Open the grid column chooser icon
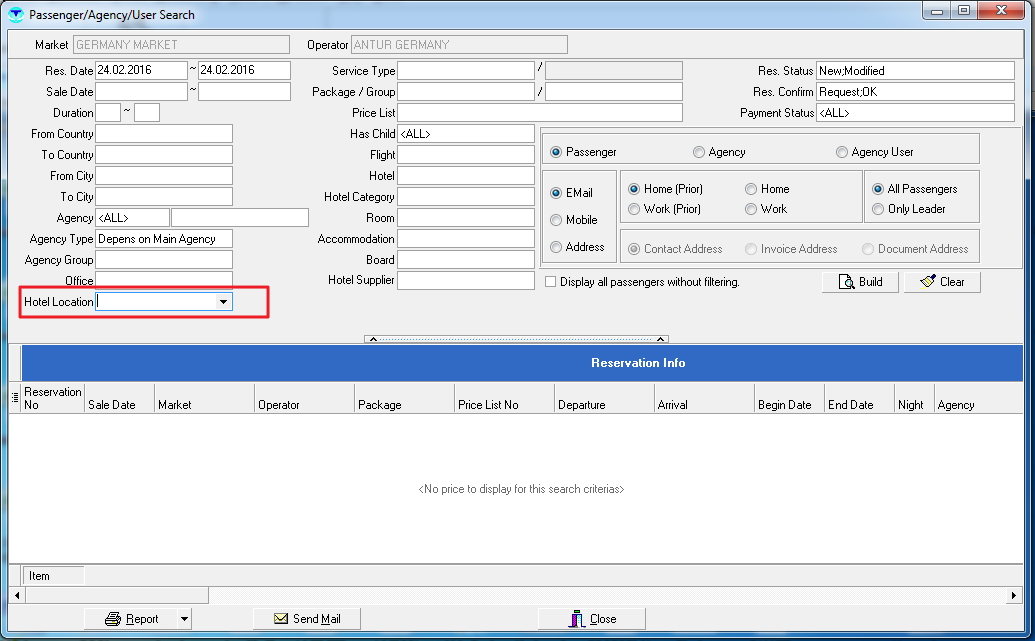Screen dimensions: 1035x641 [x=15, y=398]
